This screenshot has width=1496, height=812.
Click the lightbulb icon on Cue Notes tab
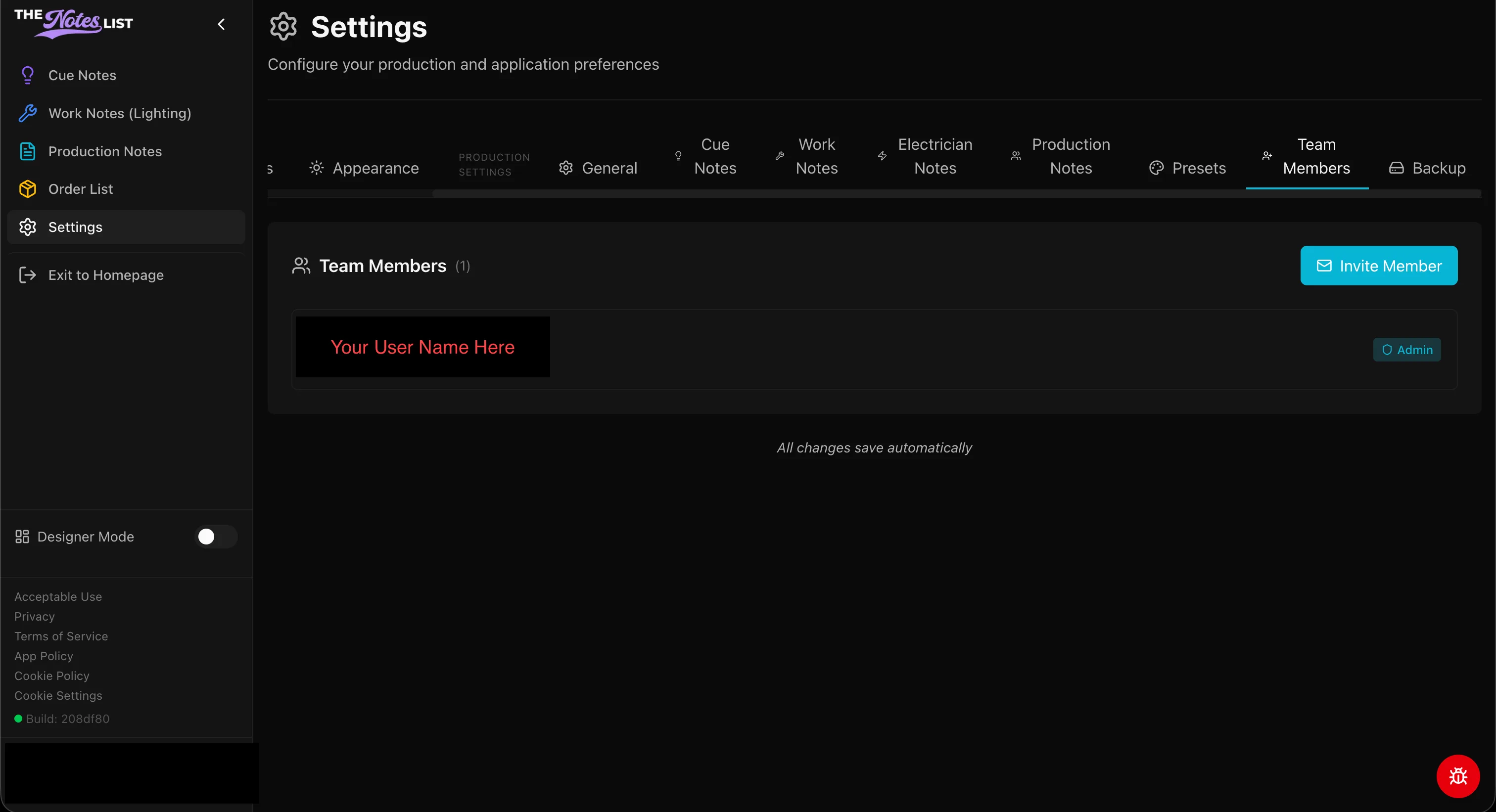pos(678,156)
